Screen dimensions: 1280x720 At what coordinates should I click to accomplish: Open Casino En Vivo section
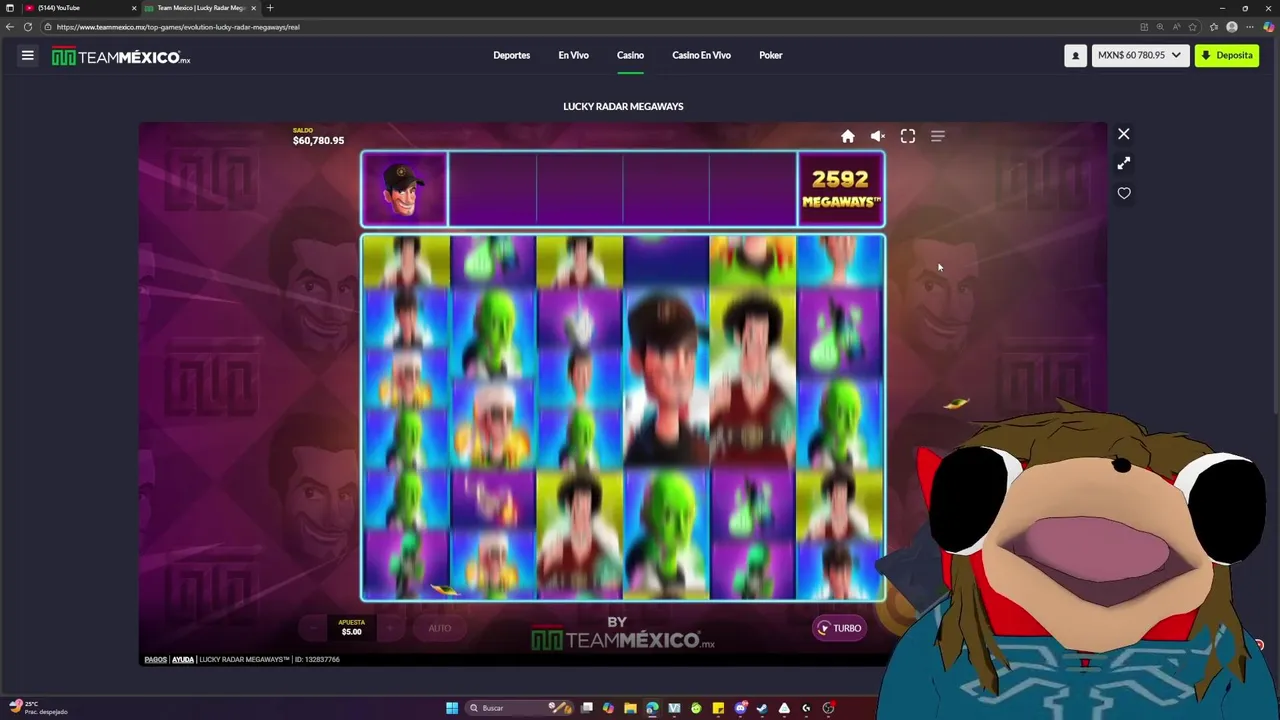701,56
